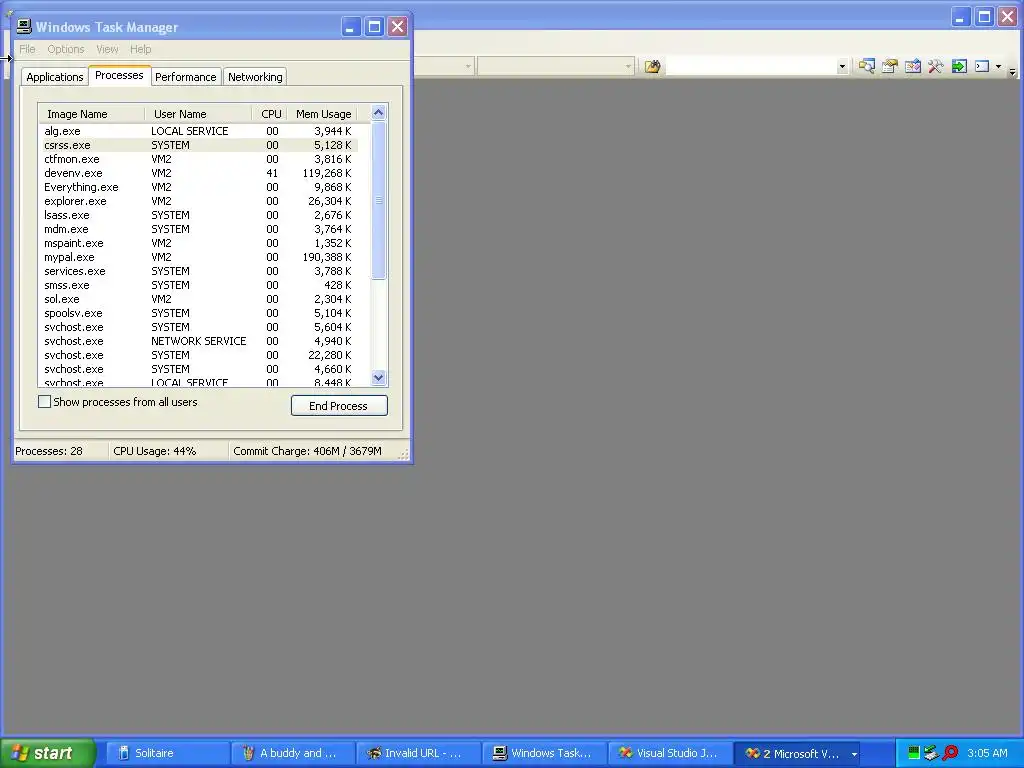Select the devenv.exe process row
This screenshot has width=1024, height=768.
(x=199, y=173)
